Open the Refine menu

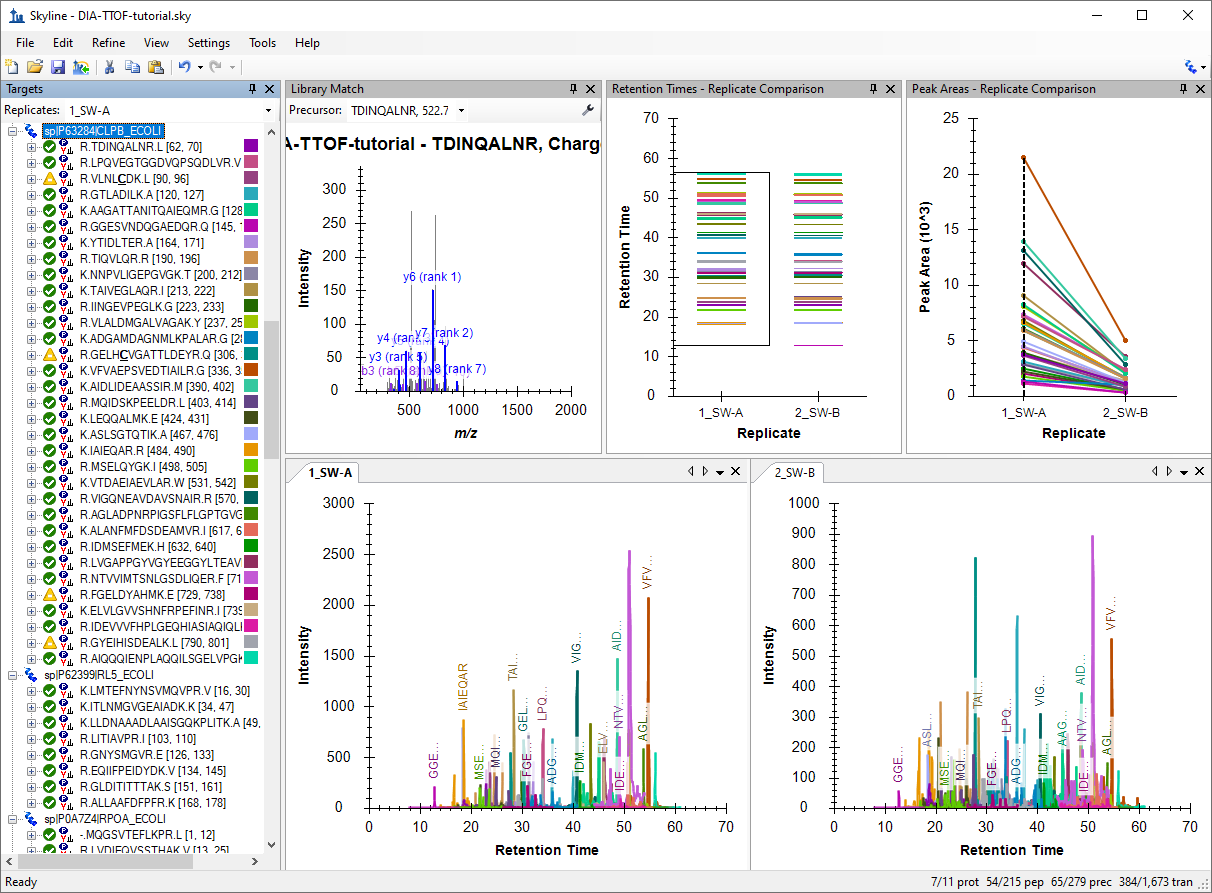(x=109, y=43)
